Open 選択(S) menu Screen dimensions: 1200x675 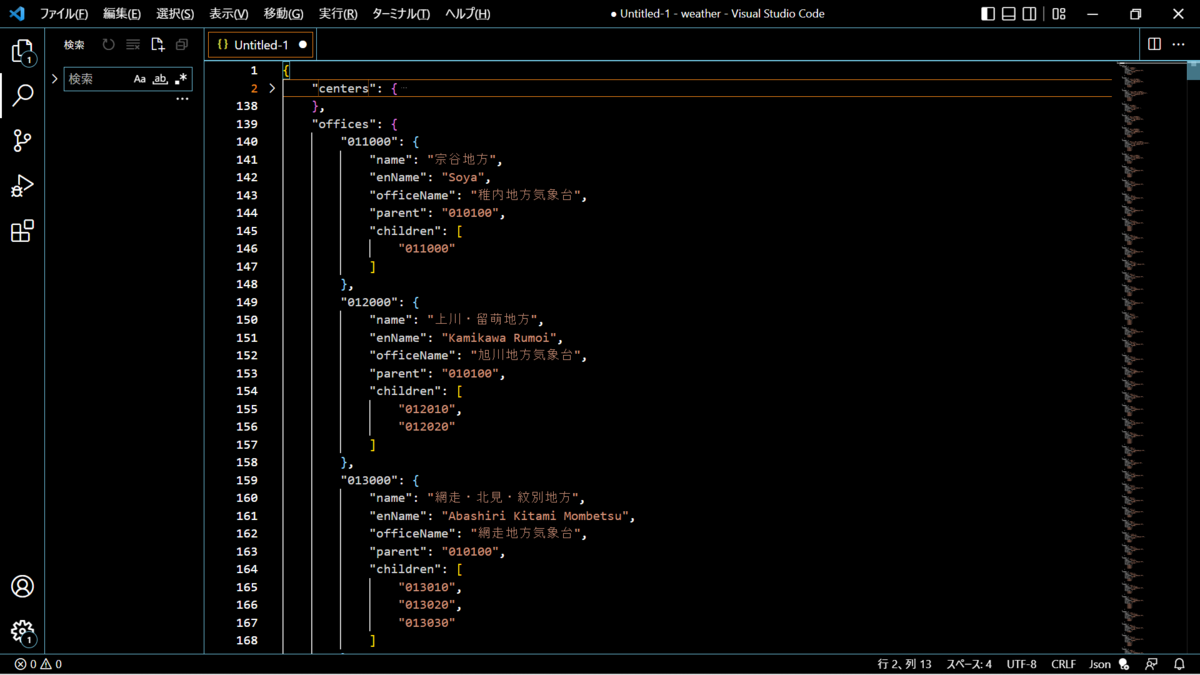[175, 14]
